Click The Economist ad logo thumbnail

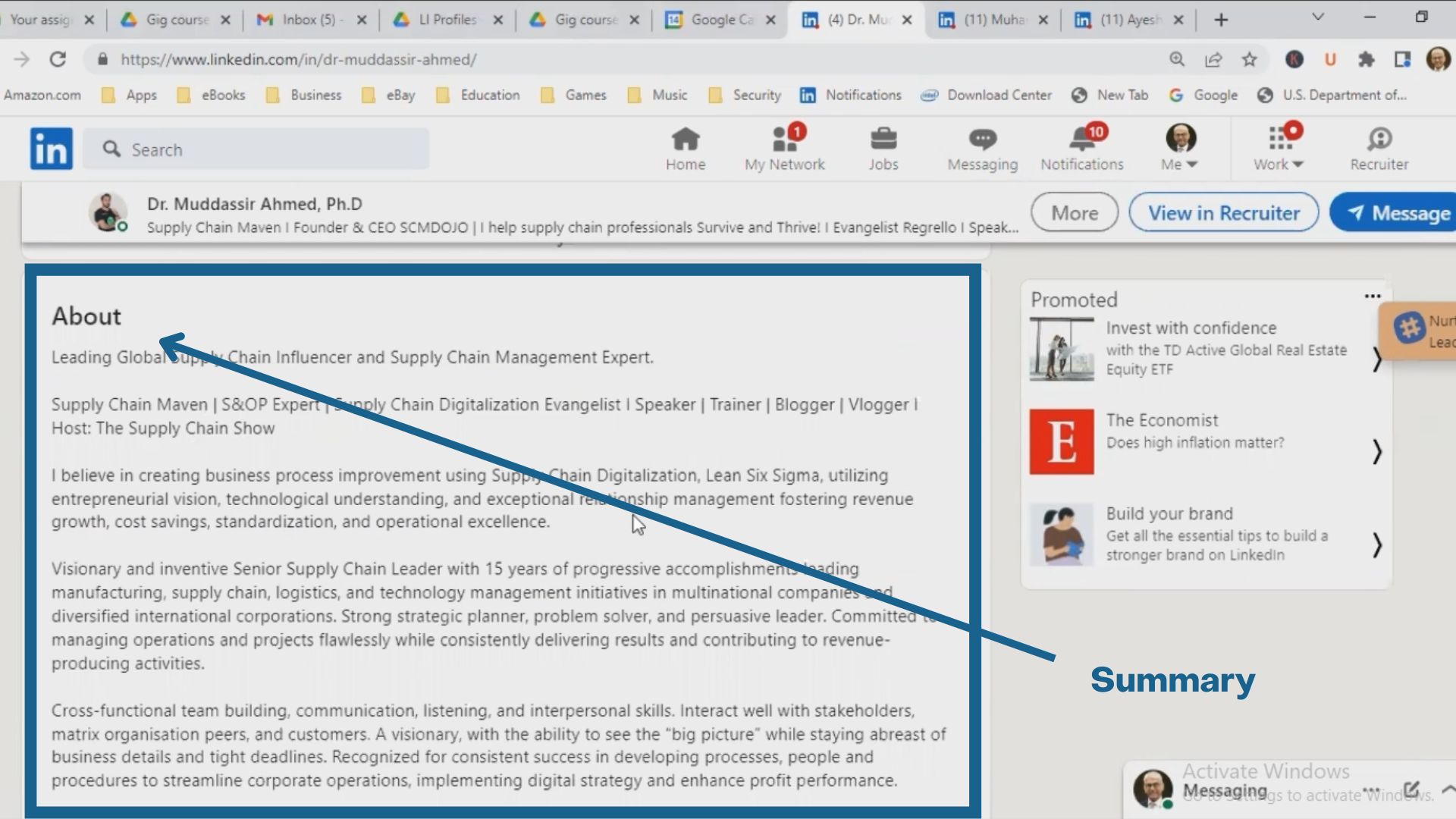pos(1062,441)
